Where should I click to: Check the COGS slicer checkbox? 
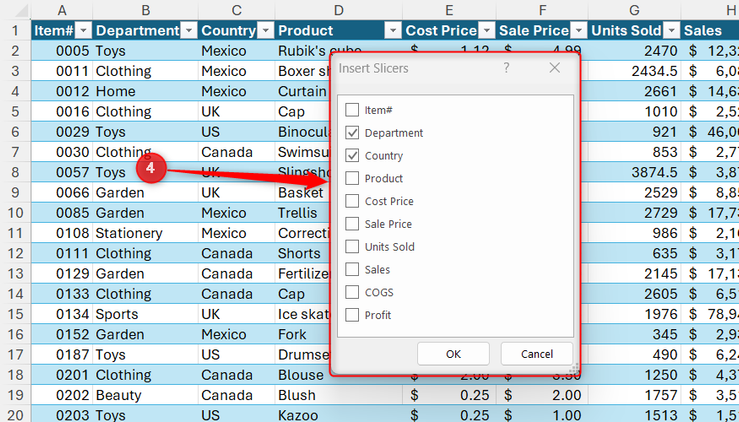[x=352, y=292]
